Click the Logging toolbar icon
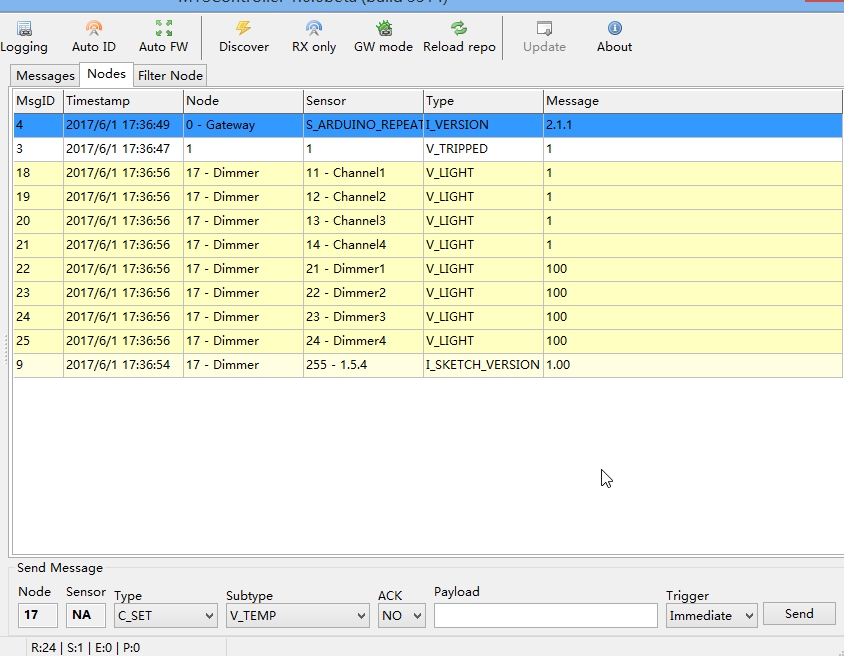 (24, 36)
